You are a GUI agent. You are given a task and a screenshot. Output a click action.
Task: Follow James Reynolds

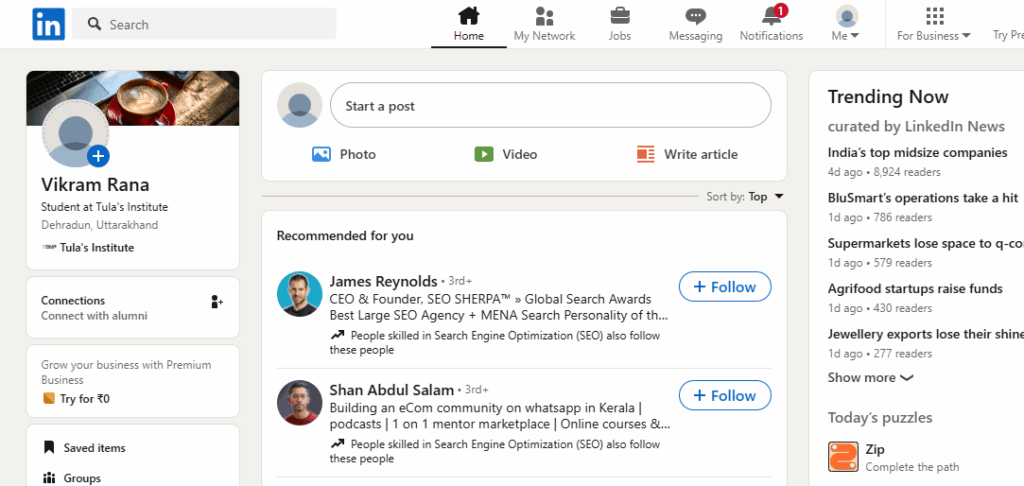tap(725, 287)
